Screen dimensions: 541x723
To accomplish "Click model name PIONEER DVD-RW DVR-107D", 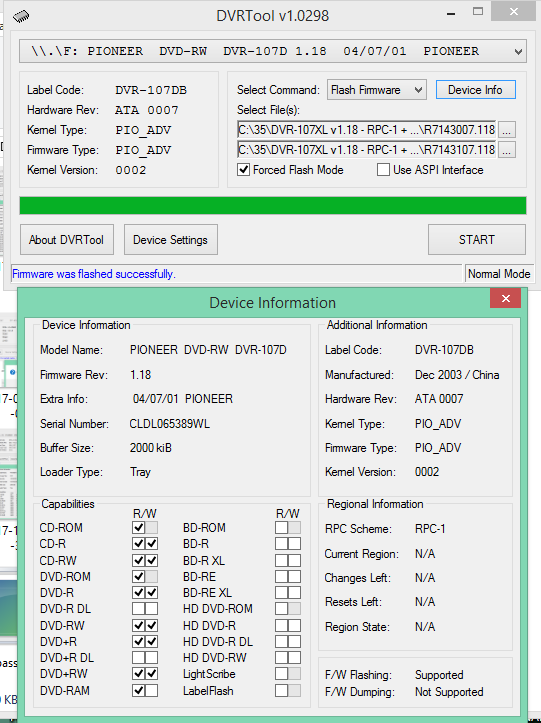I will pyautogui.click(x=208, y=350).
